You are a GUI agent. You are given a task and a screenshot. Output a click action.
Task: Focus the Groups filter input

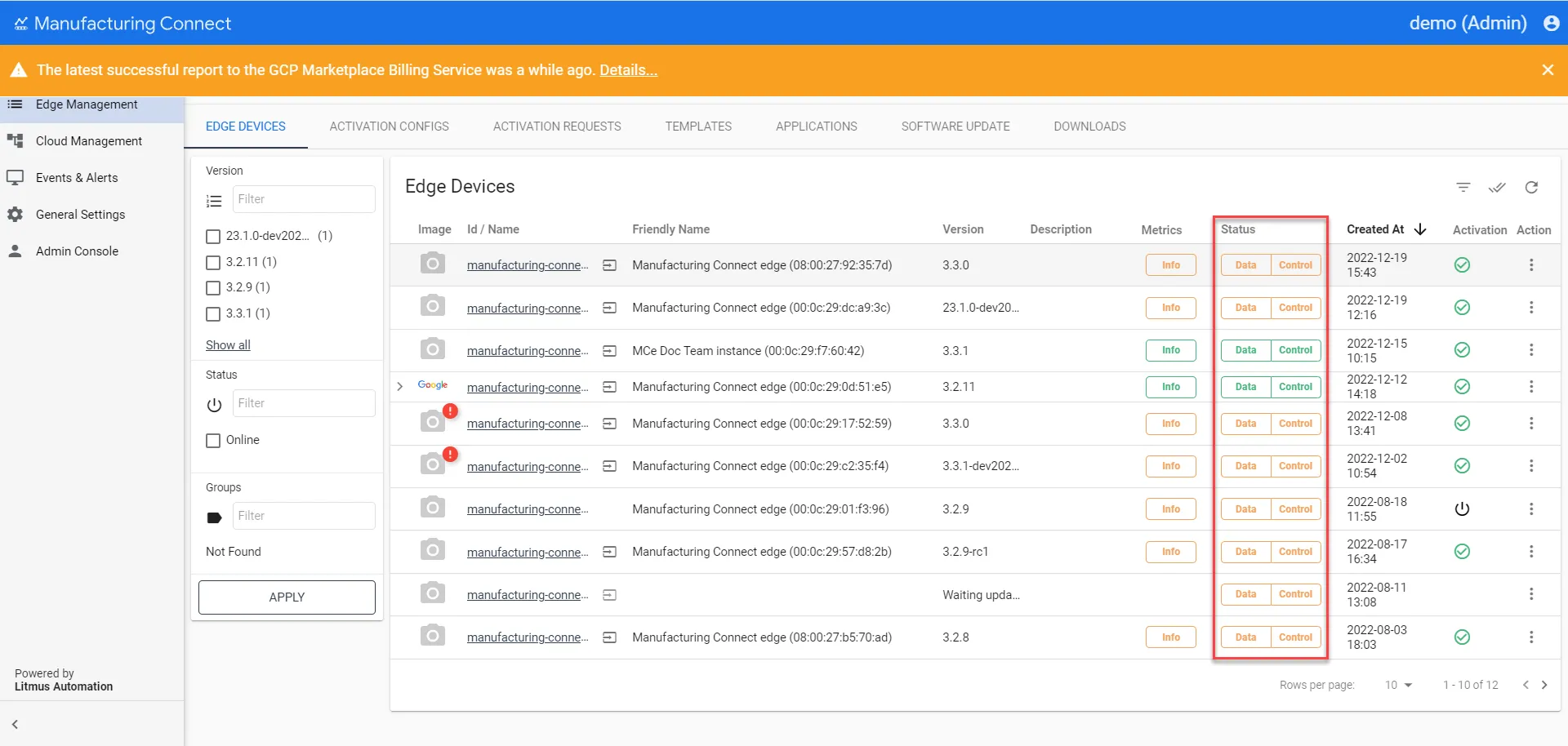(x=304, y=516)
